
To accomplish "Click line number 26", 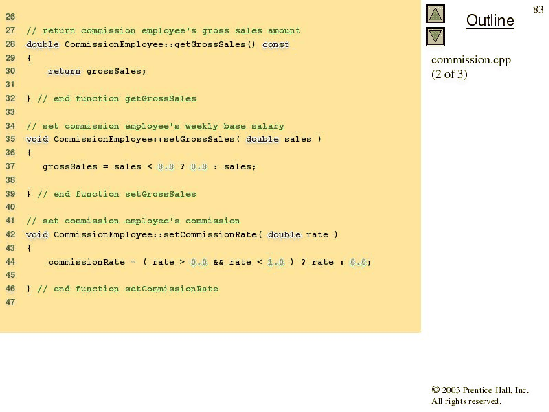I will (10, 16).
